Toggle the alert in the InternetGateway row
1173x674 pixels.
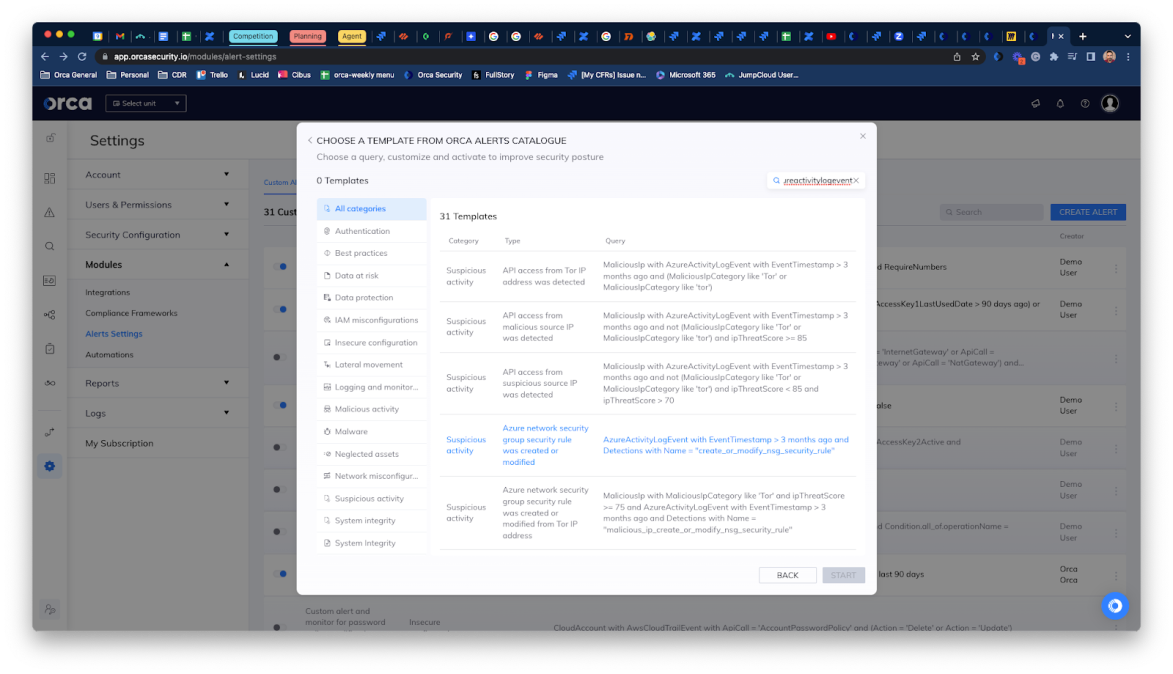point(279,357)
